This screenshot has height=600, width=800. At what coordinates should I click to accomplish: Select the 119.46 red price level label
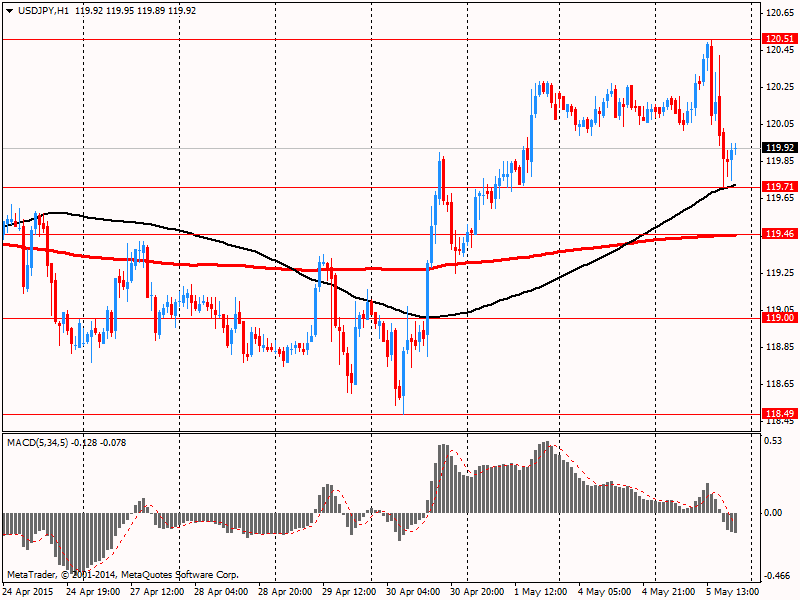pyautogui.click(x=780, y=234)
